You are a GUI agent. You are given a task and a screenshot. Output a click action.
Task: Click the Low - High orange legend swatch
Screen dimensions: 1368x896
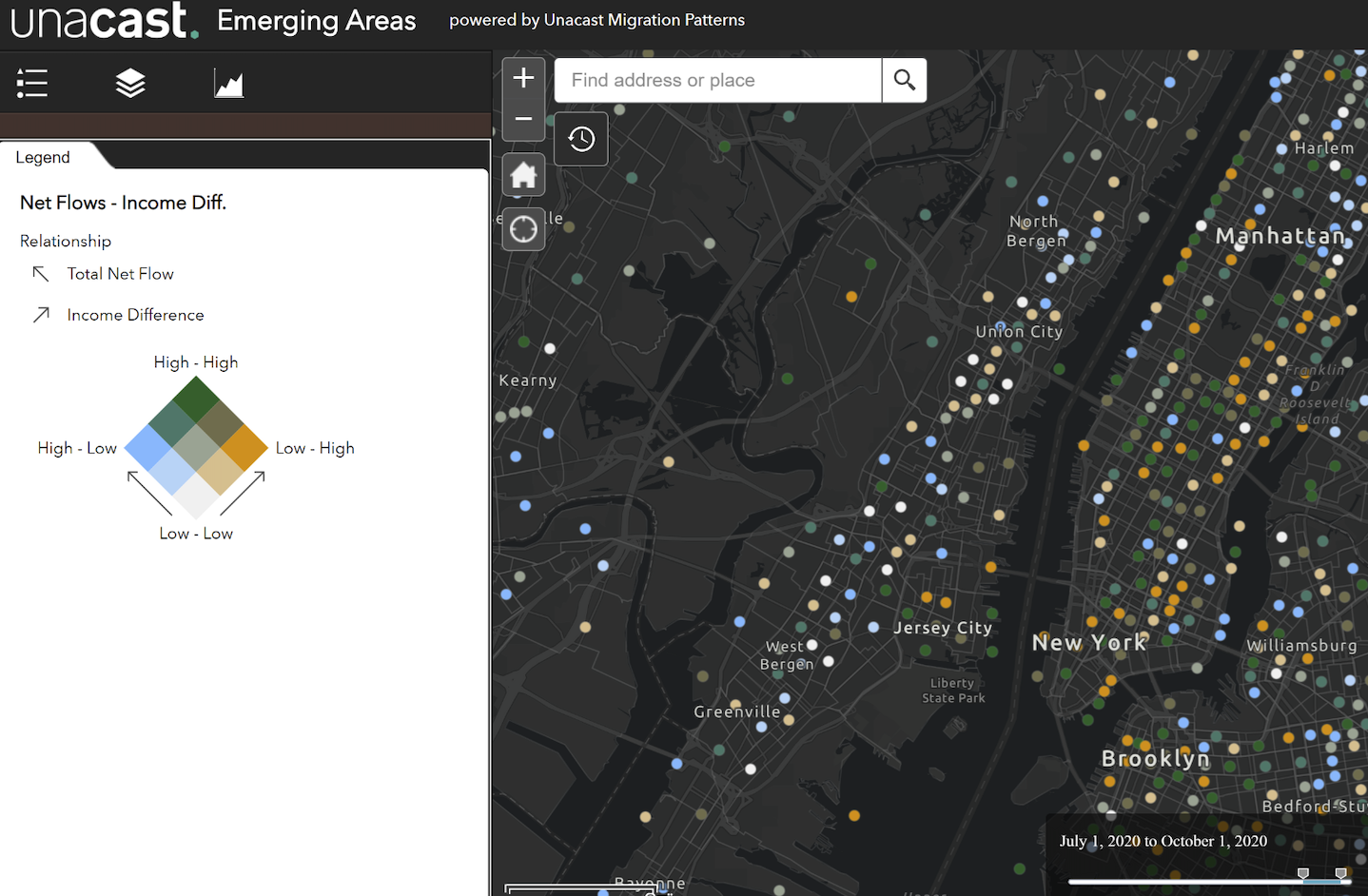click(x=244, y=448)
